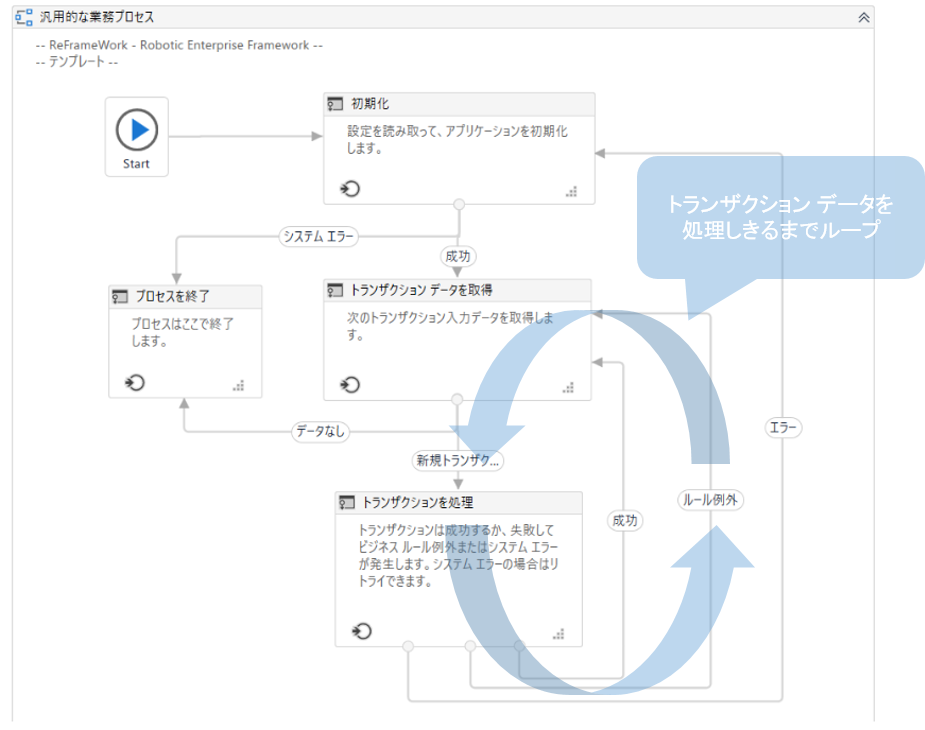Viewport: 925px width, 730px height.
Task: Click the state icon on the 初期化 header
Action: (336, 104)
